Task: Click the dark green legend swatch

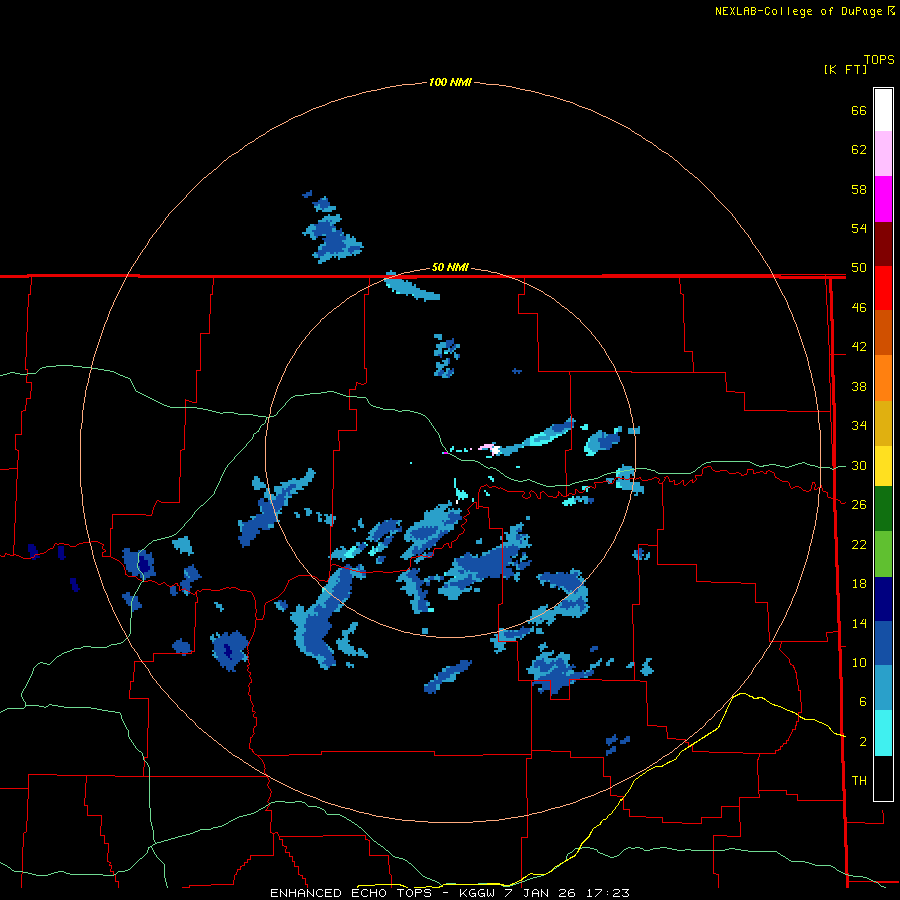Action: [x=883, y=509]
